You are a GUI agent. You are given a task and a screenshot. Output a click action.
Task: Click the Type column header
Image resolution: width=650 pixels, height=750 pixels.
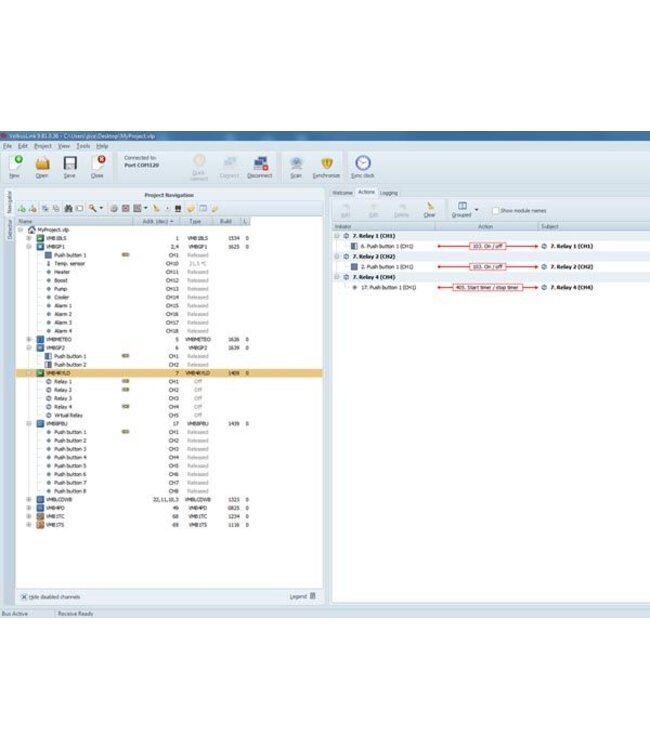[x=195, y=221]
